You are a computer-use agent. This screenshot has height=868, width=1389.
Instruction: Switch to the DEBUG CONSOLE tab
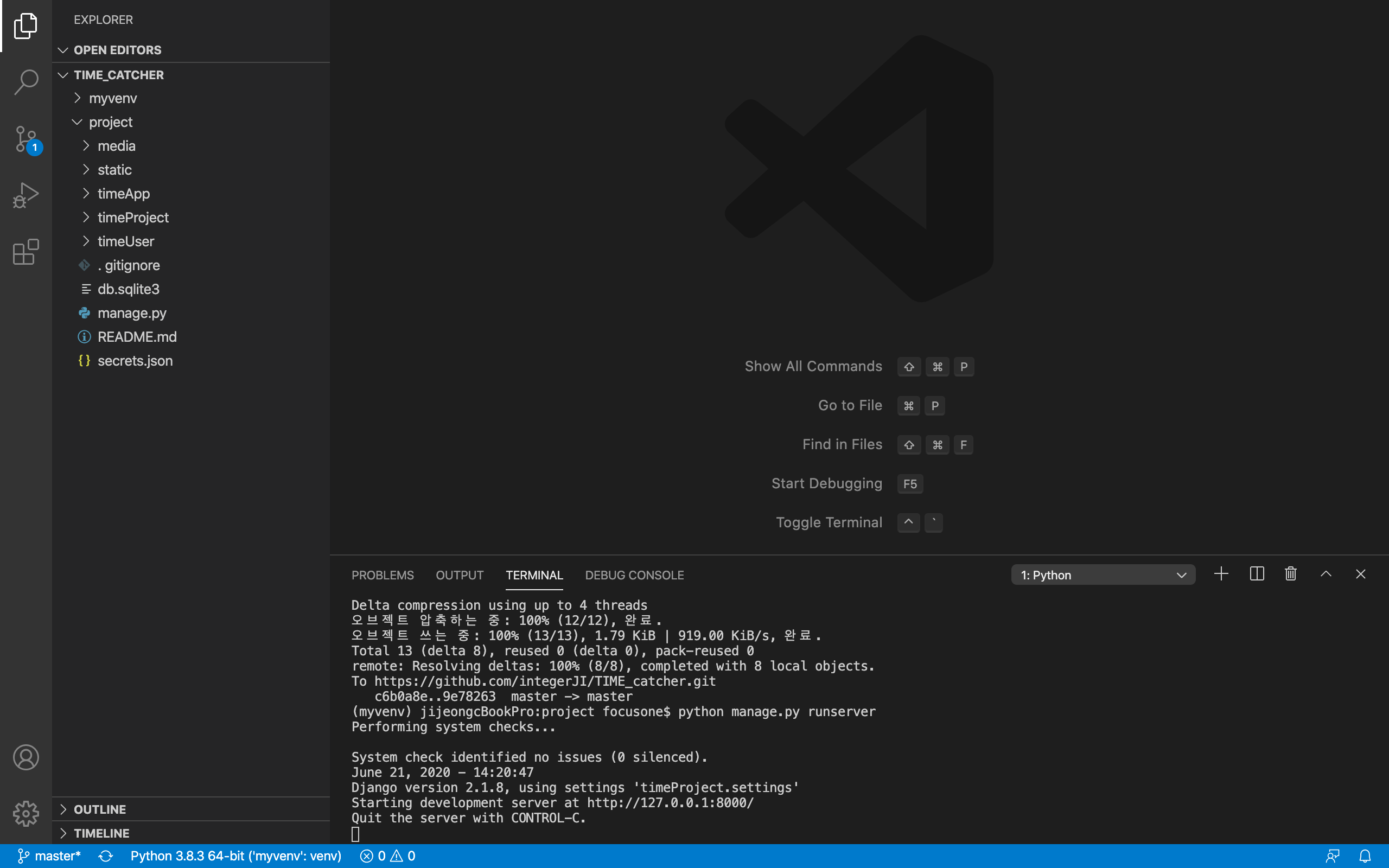tap(634, 575)
